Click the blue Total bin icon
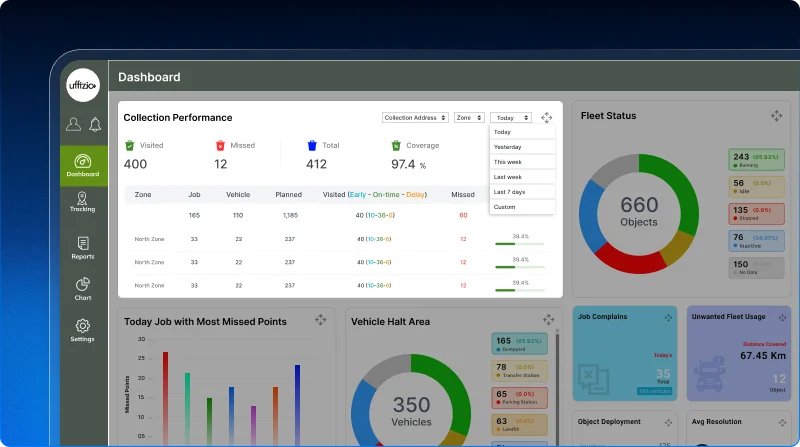Screen dimensions: 800x447 click(x=312, y=145)
